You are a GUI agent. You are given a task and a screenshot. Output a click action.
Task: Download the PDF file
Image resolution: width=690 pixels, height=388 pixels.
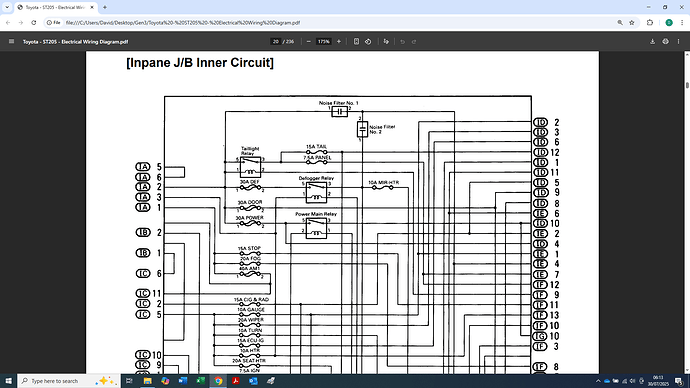pos(653,41)
